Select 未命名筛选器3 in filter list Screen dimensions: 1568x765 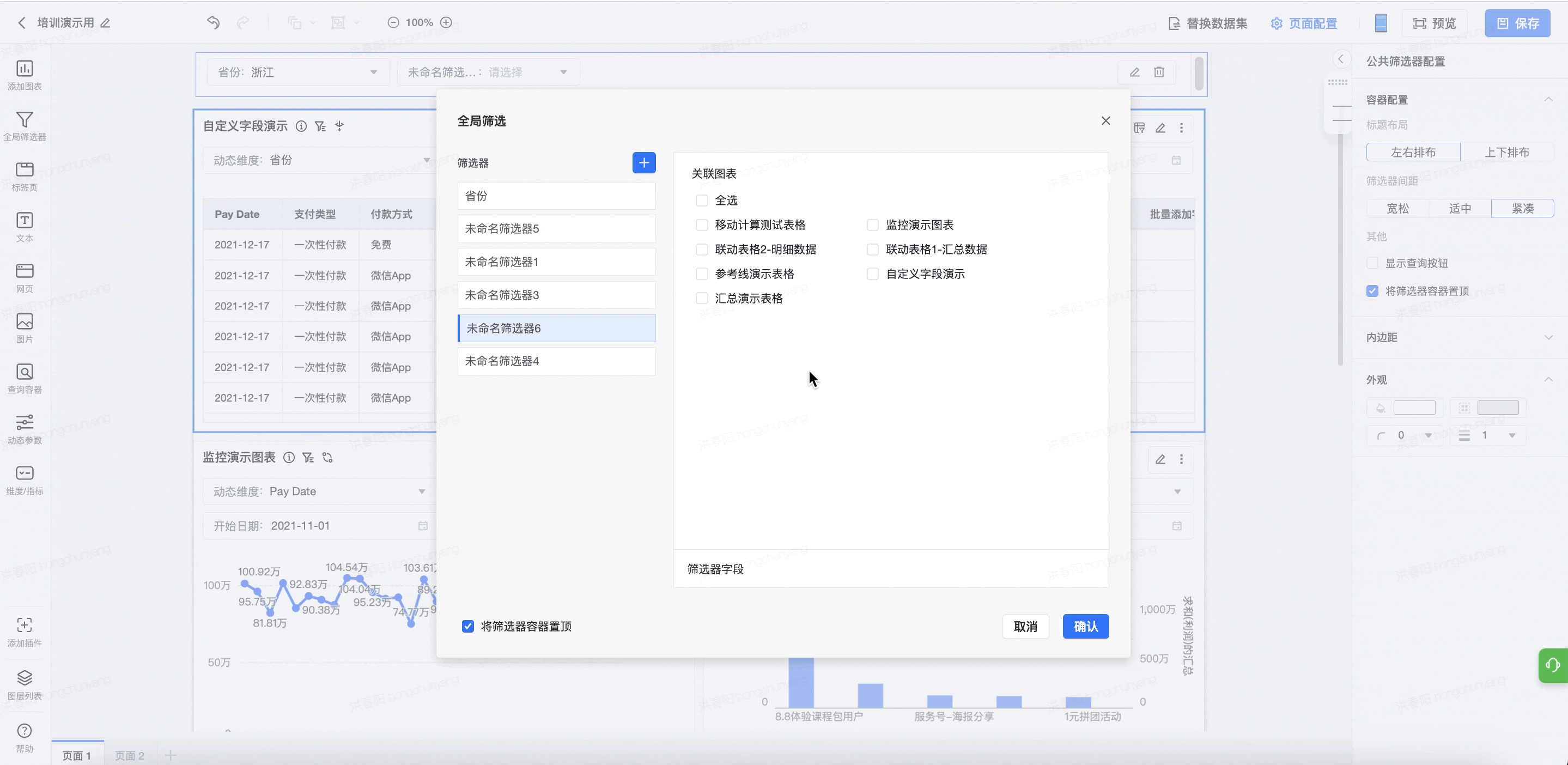pos(556,295)
